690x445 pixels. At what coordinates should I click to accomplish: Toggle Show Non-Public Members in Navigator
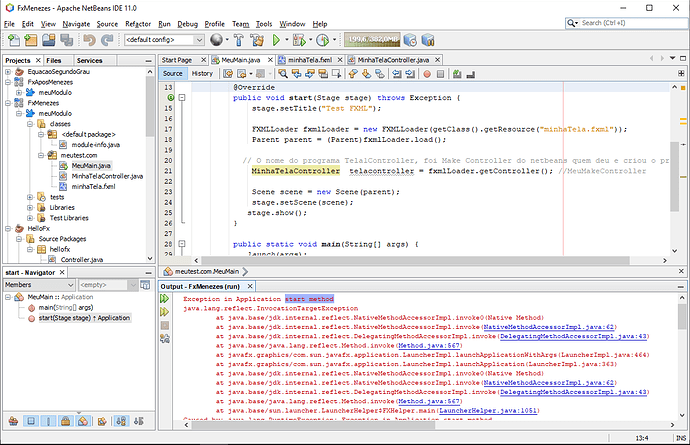point(65,421)
